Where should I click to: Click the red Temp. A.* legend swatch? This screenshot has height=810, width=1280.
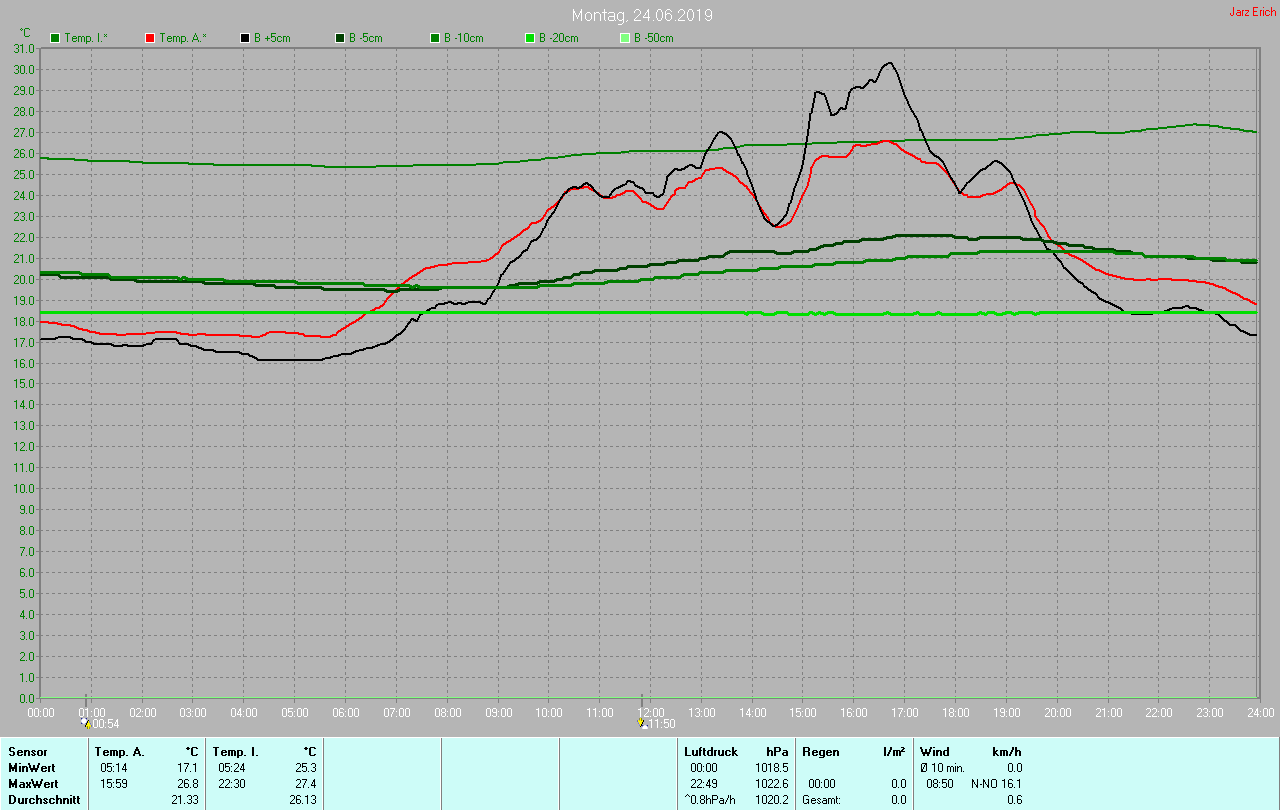(150, 38)
